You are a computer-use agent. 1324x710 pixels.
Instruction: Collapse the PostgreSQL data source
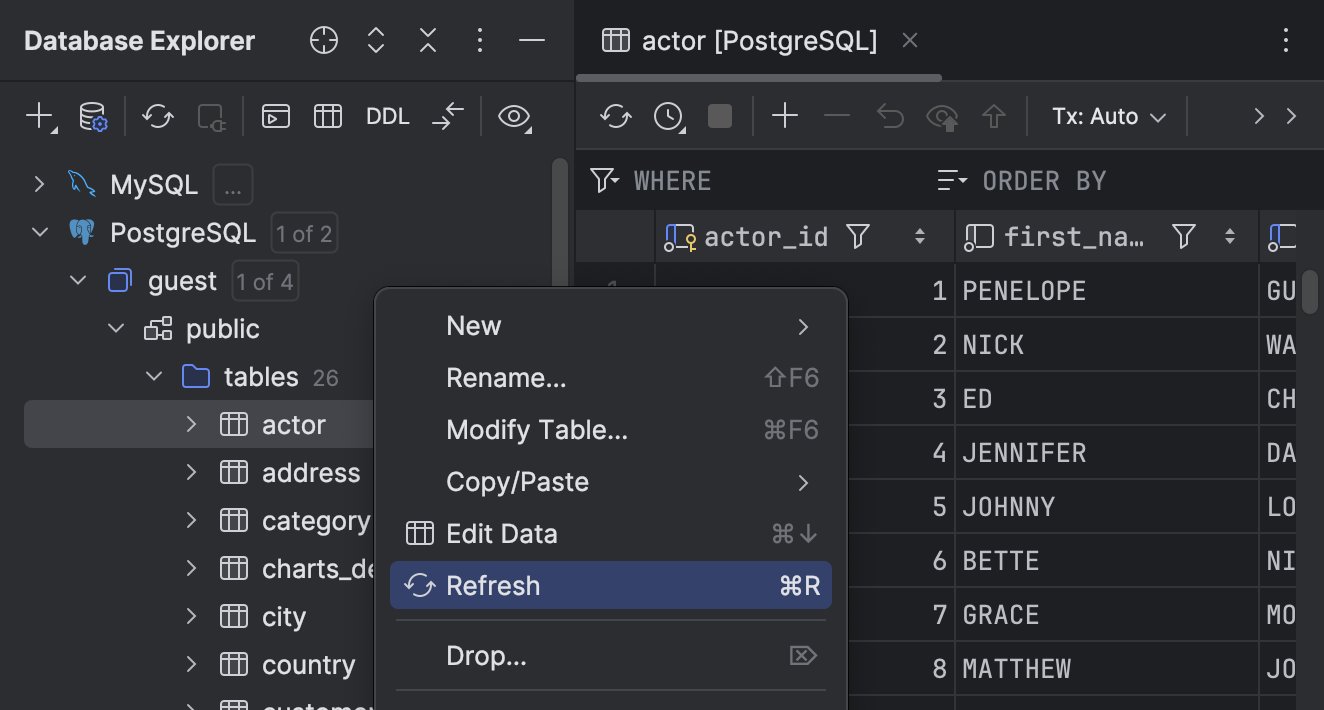39,232
